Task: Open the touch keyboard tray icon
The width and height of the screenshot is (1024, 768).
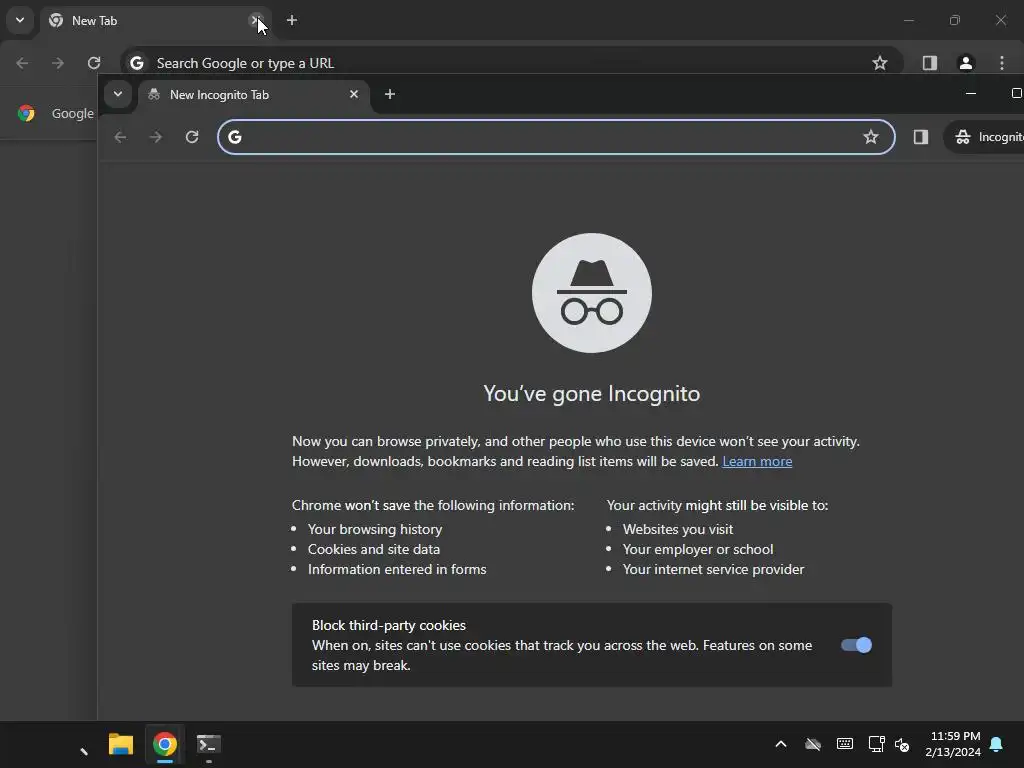Action: tap(844, 744)
